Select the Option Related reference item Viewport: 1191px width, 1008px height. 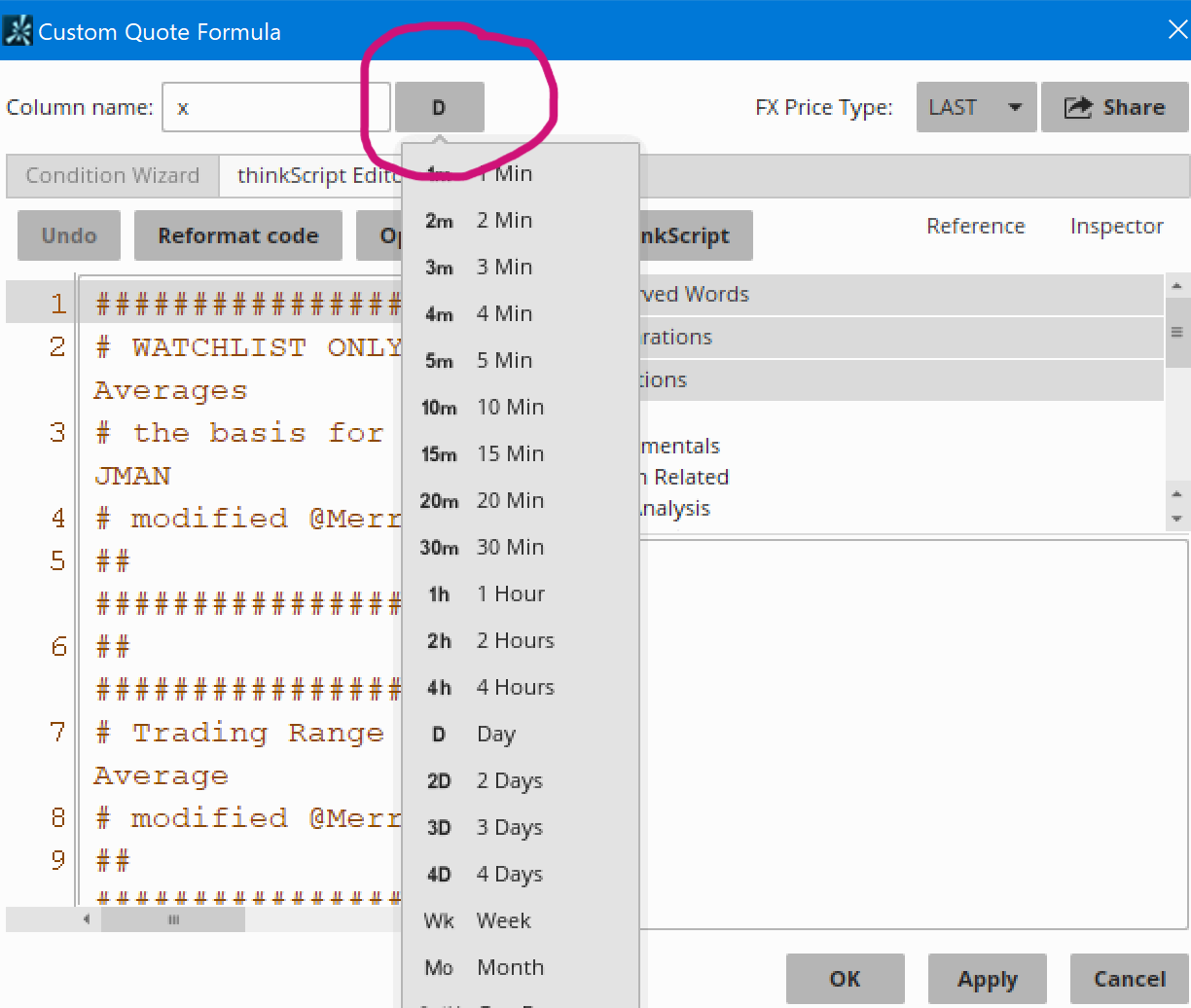pyautogui.click(x=684, y=477)
